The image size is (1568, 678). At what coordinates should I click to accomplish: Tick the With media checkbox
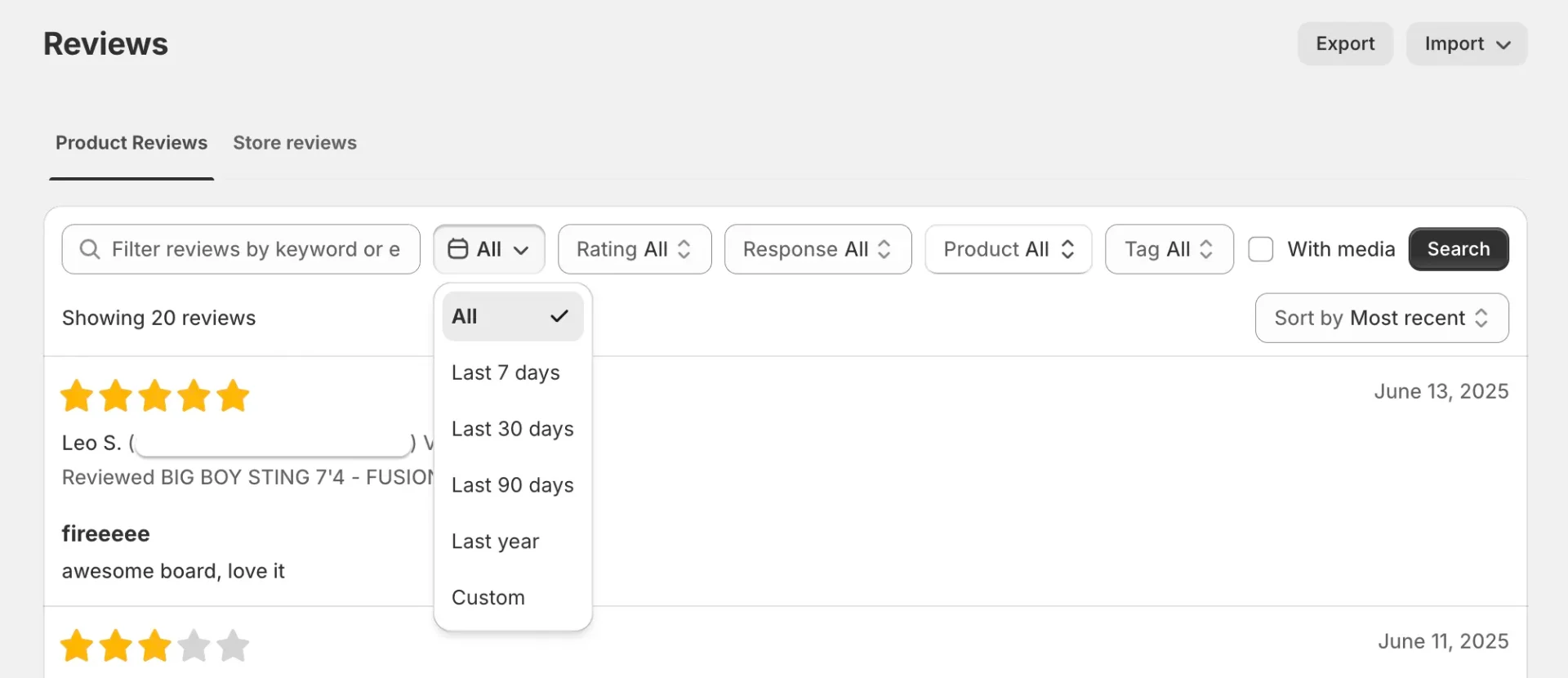(1261, 249)
